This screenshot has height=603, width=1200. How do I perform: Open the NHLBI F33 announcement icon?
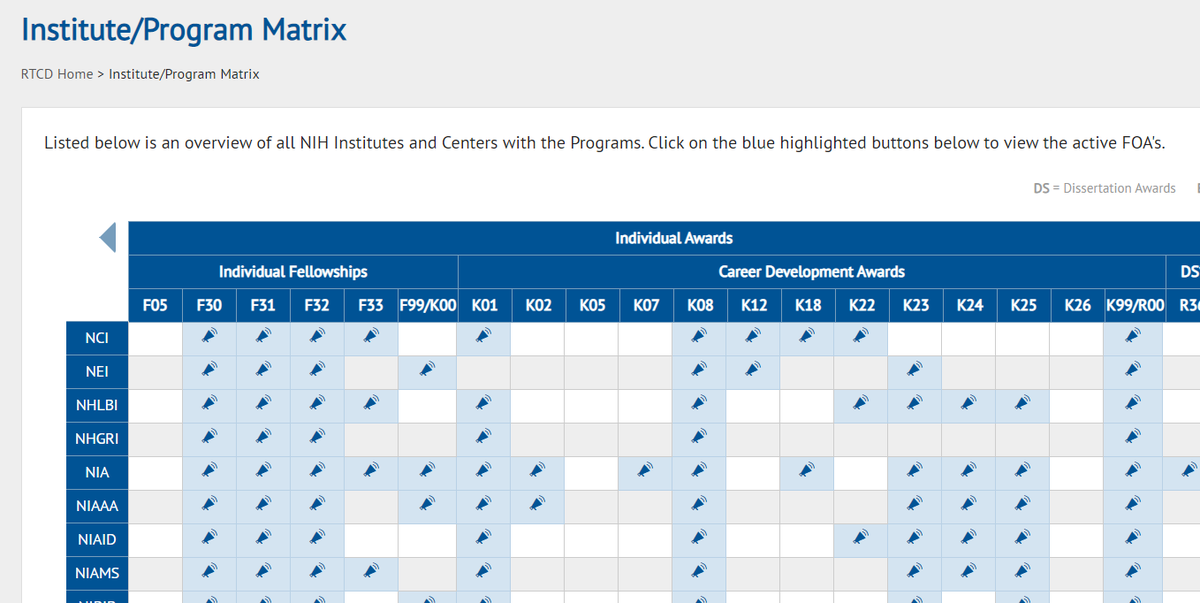tap(370, 405)
